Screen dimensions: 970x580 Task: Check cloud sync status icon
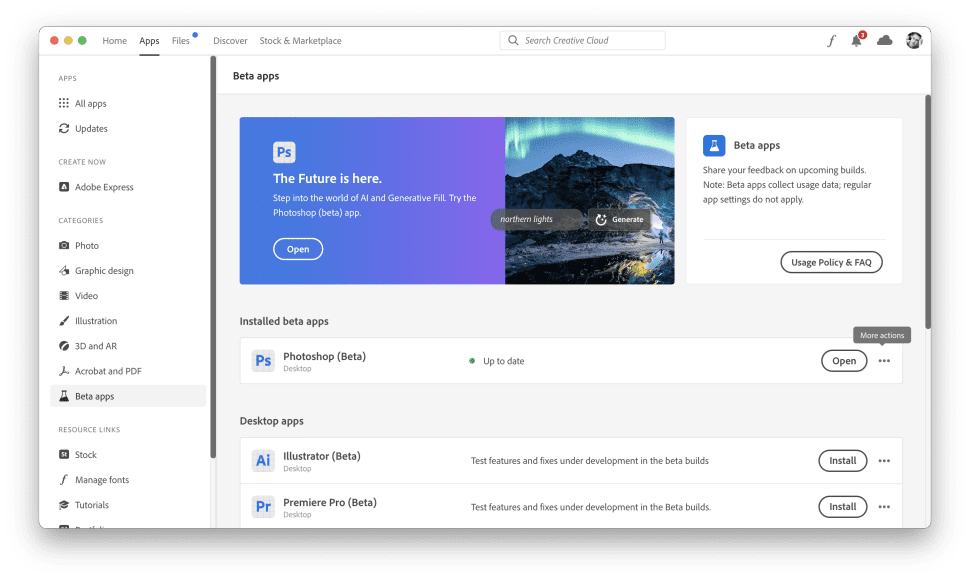pyautogui.click(x=885, y=40)
